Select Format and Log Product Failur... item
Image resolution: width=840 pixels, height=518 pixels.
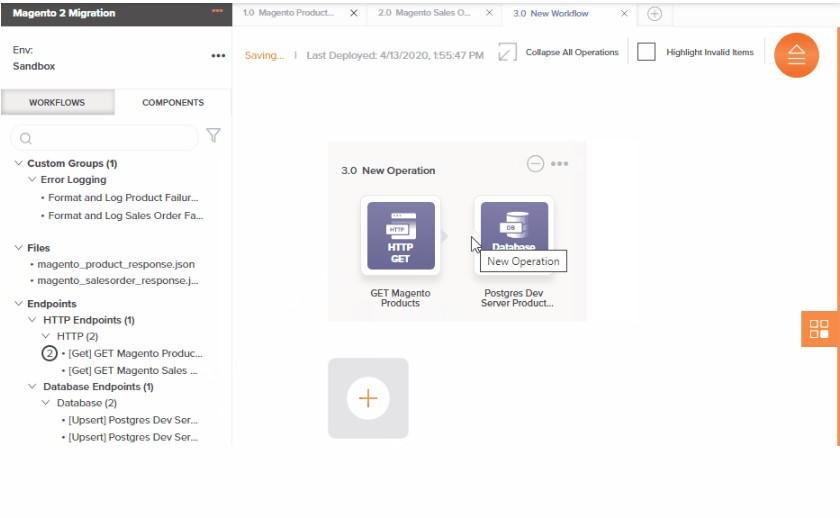[123, 198]
